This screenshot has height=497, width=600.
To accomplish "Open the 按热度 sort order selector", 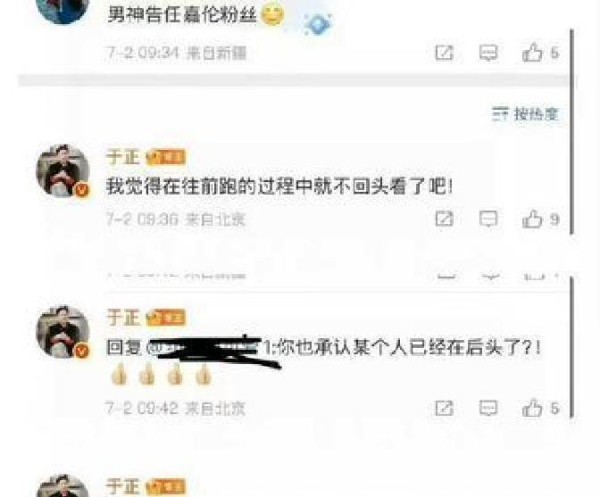I will [525, 114].
